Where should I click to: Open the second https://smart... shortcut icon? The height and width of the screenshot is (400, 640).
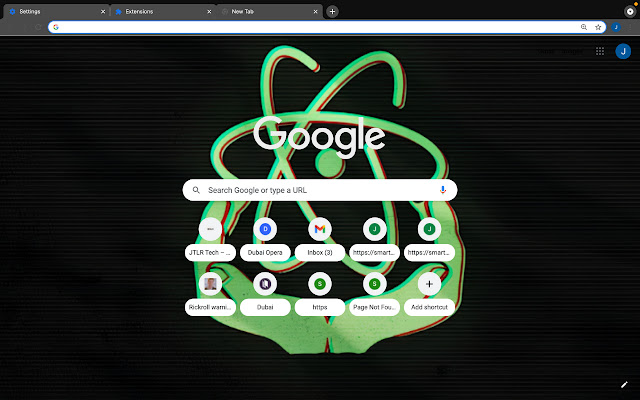coord(429,229)
